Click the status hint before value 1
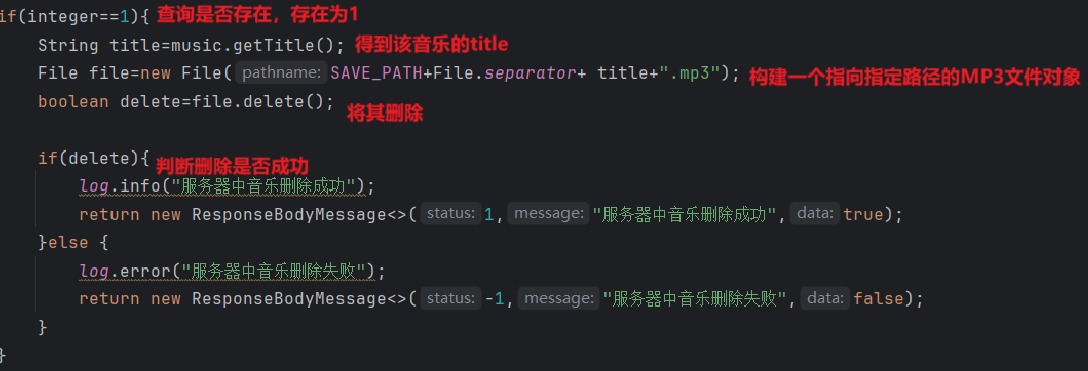The width and height of the screenshot is (1088, 371). tap(450, 214)
